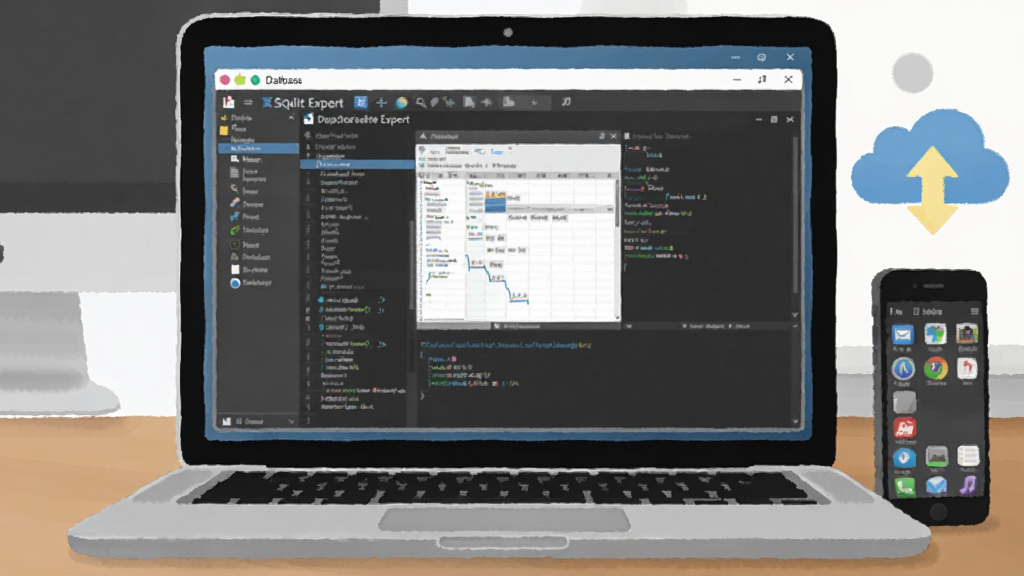Click the hamburger menu icon beside Sqilit Expert

pyautogui.click(x=248, y=103)
